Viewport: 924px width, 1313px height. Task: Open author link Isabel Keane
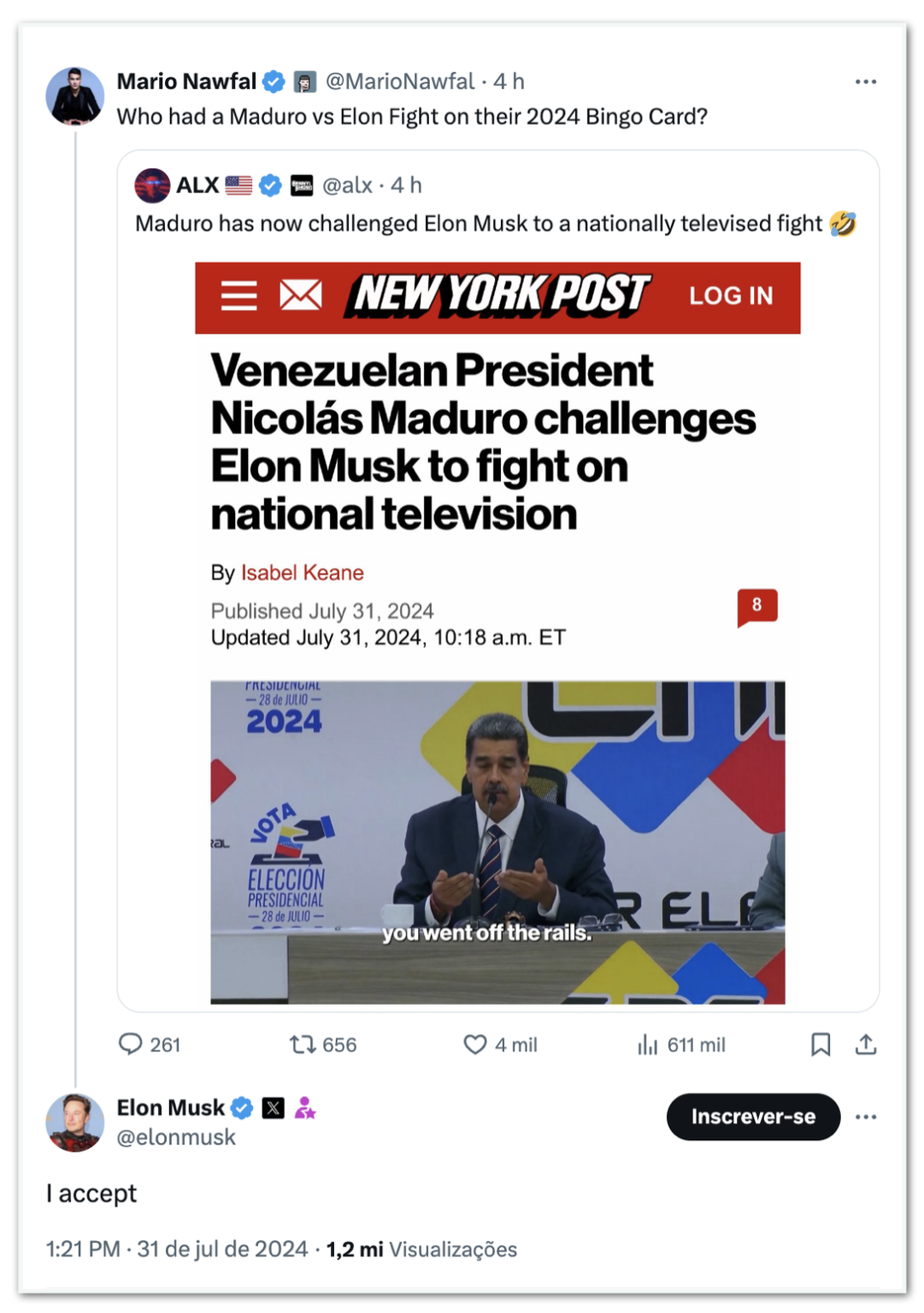pos(302,573)
